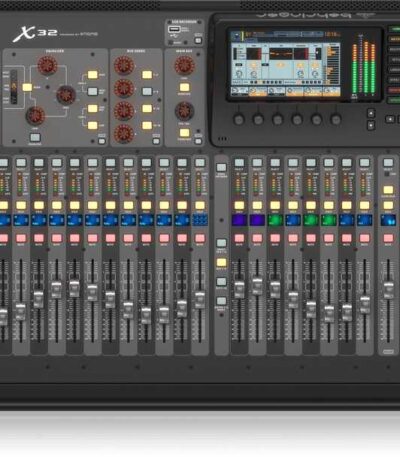Screen dimensions: 400x457
Task: Select the Lo Mid band button in the Equalizer
Action: coord(92,108)
